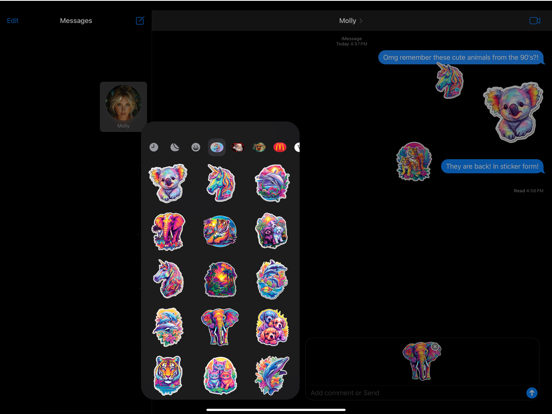This screenshot has width=552, height=414.
Task: Pick the dolphin with flowers sticker in last row
Action: point(272,375)
